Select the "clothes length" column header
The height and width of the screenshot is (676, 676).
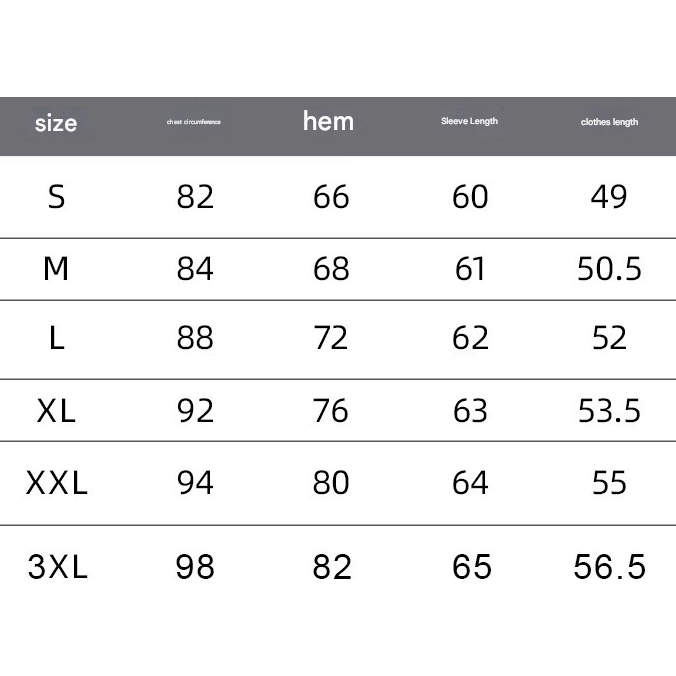point(609,122)
